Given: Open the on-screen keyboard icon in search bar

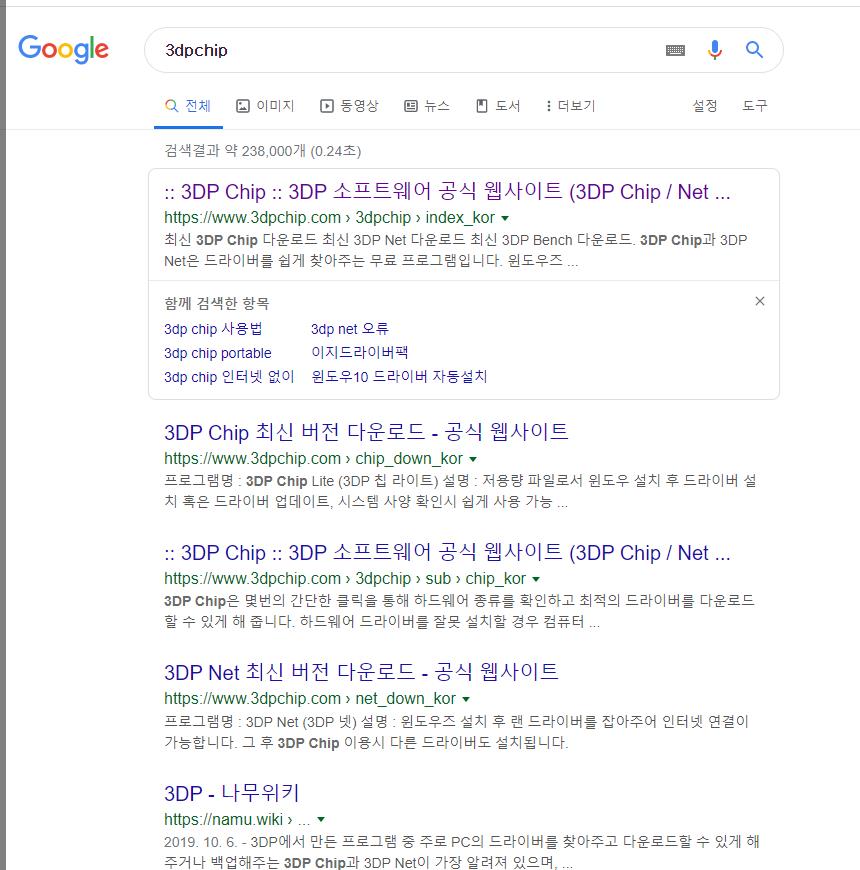Looking at the screenshot, I should tap(675, 50).
